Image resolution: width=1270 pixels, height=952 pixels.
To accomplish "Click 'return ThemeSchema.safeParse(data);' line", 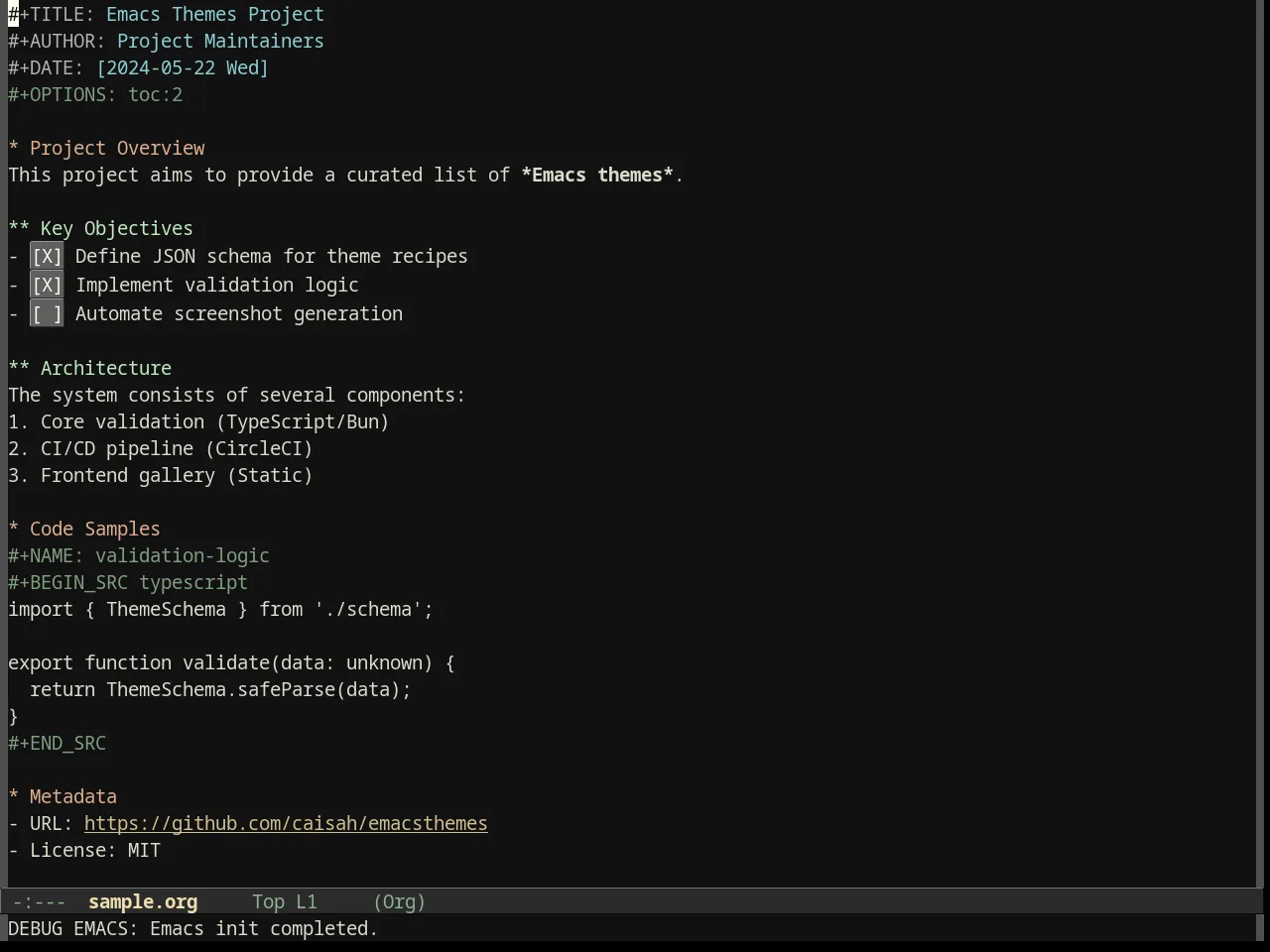I will tap(220, 690).
